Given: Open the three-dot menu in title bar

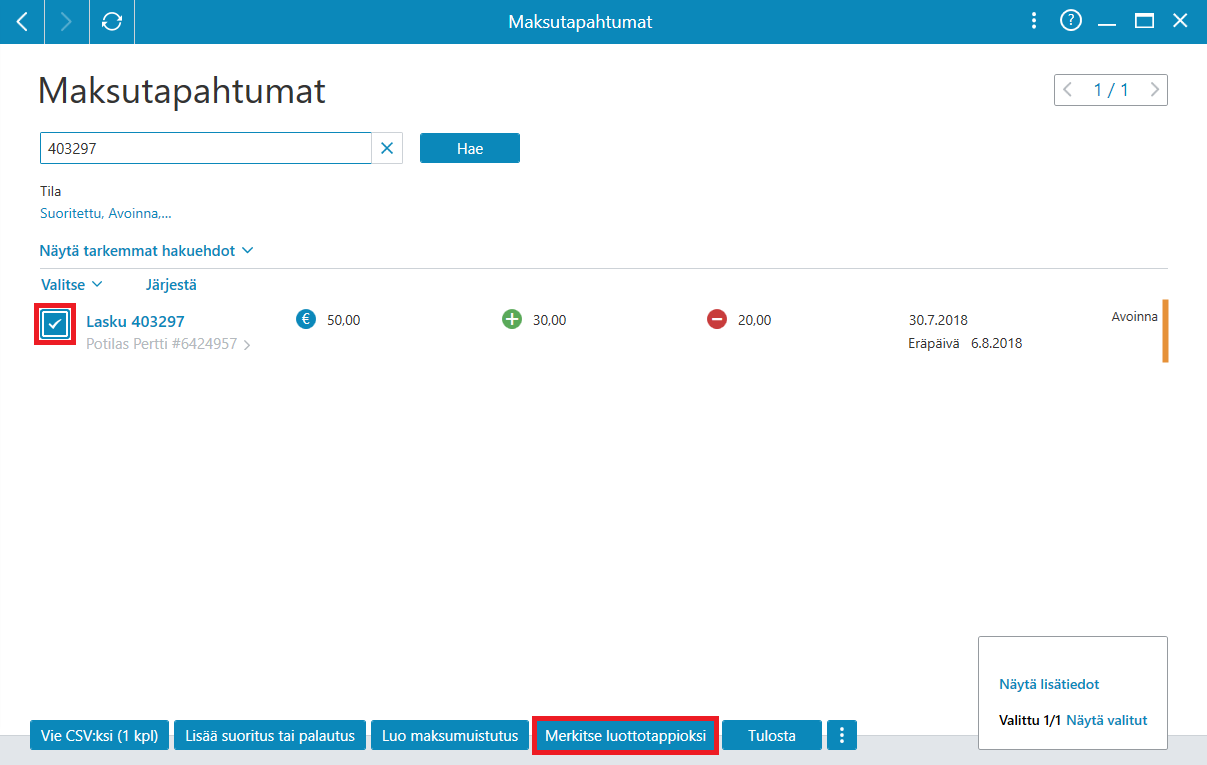Looking at the screenshot, I should point(1035,21).
